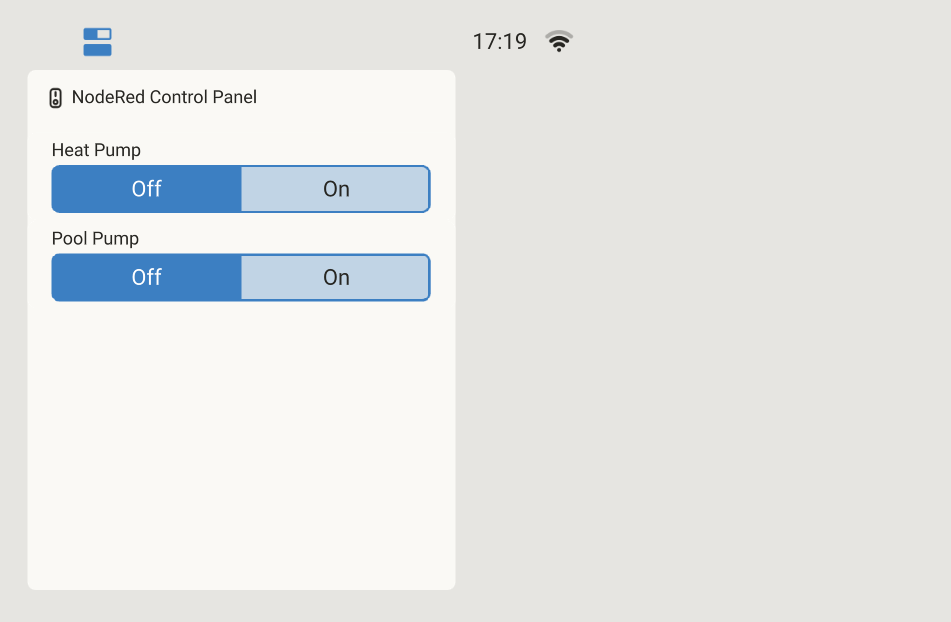The width and height of the screenshot is (951, 622).
Task: Click blank background right of the panel
Action: 700,350
